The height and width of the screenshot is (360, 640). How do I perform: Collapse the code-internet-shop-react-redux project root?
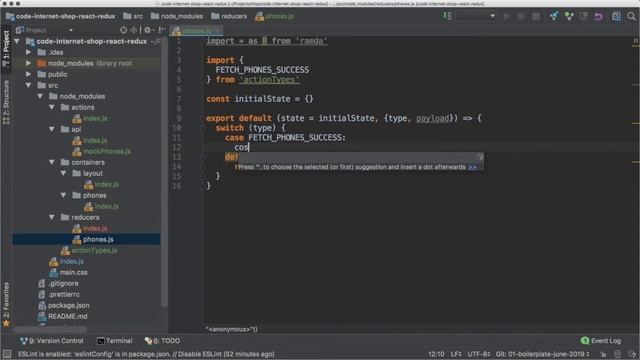[17, 41]
